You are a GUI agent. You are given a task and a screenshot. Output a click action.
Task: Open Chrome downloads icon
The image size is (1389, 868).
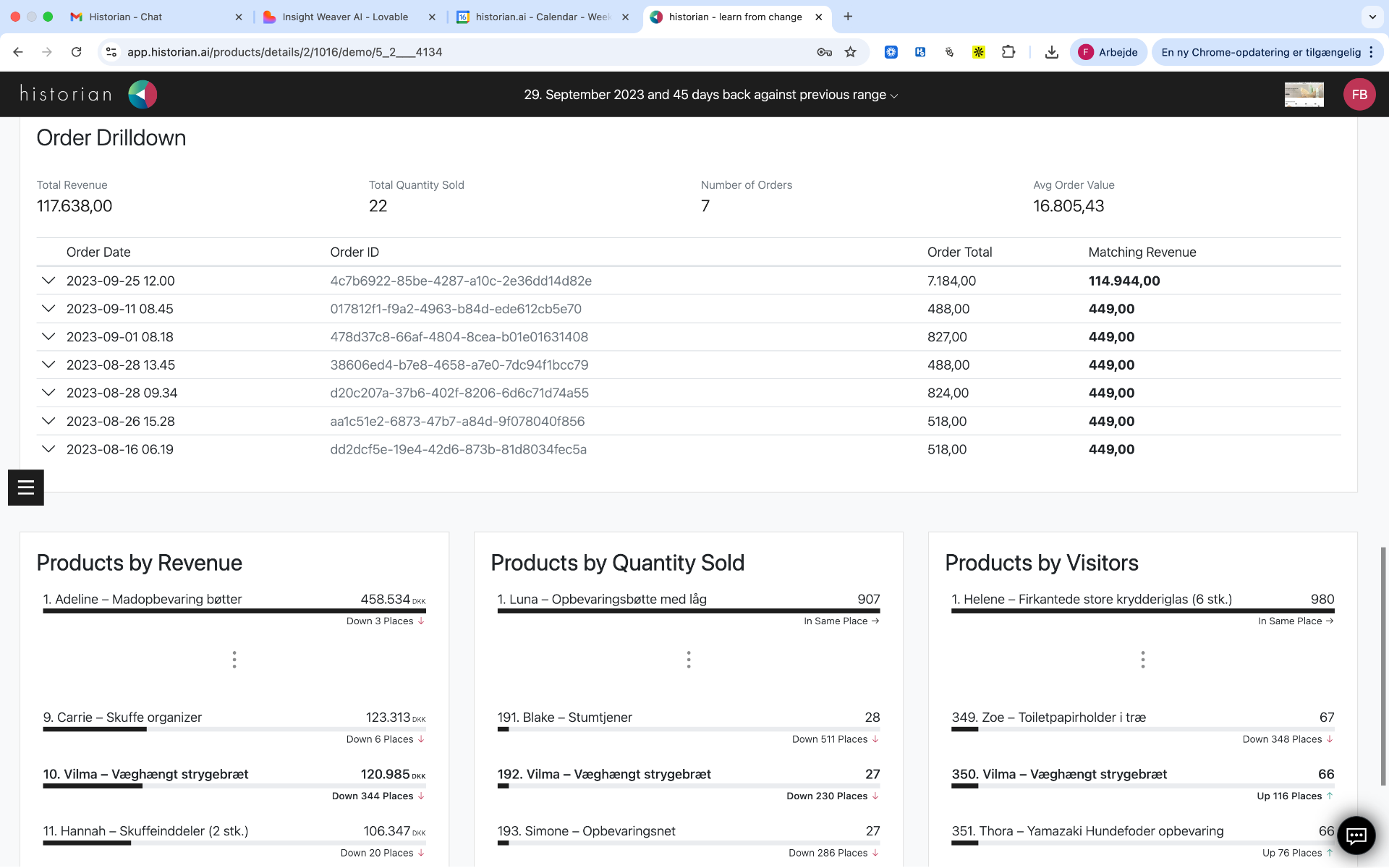[1052, 52]
